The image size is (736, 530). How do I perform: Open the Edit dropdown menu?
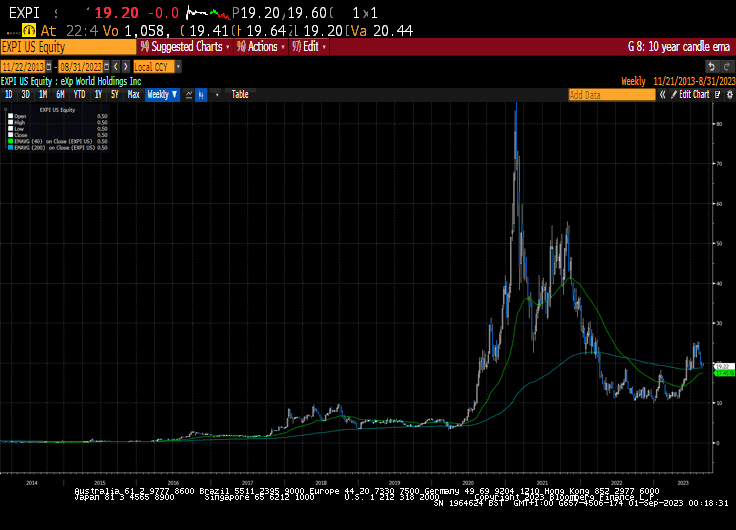tap(309, 46)
